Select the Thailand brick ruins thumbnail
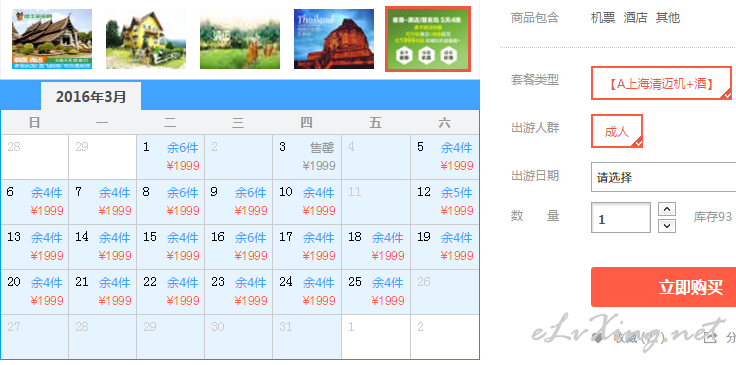The height and width of the screenshot is (365, 736). (x=334, y=39)
